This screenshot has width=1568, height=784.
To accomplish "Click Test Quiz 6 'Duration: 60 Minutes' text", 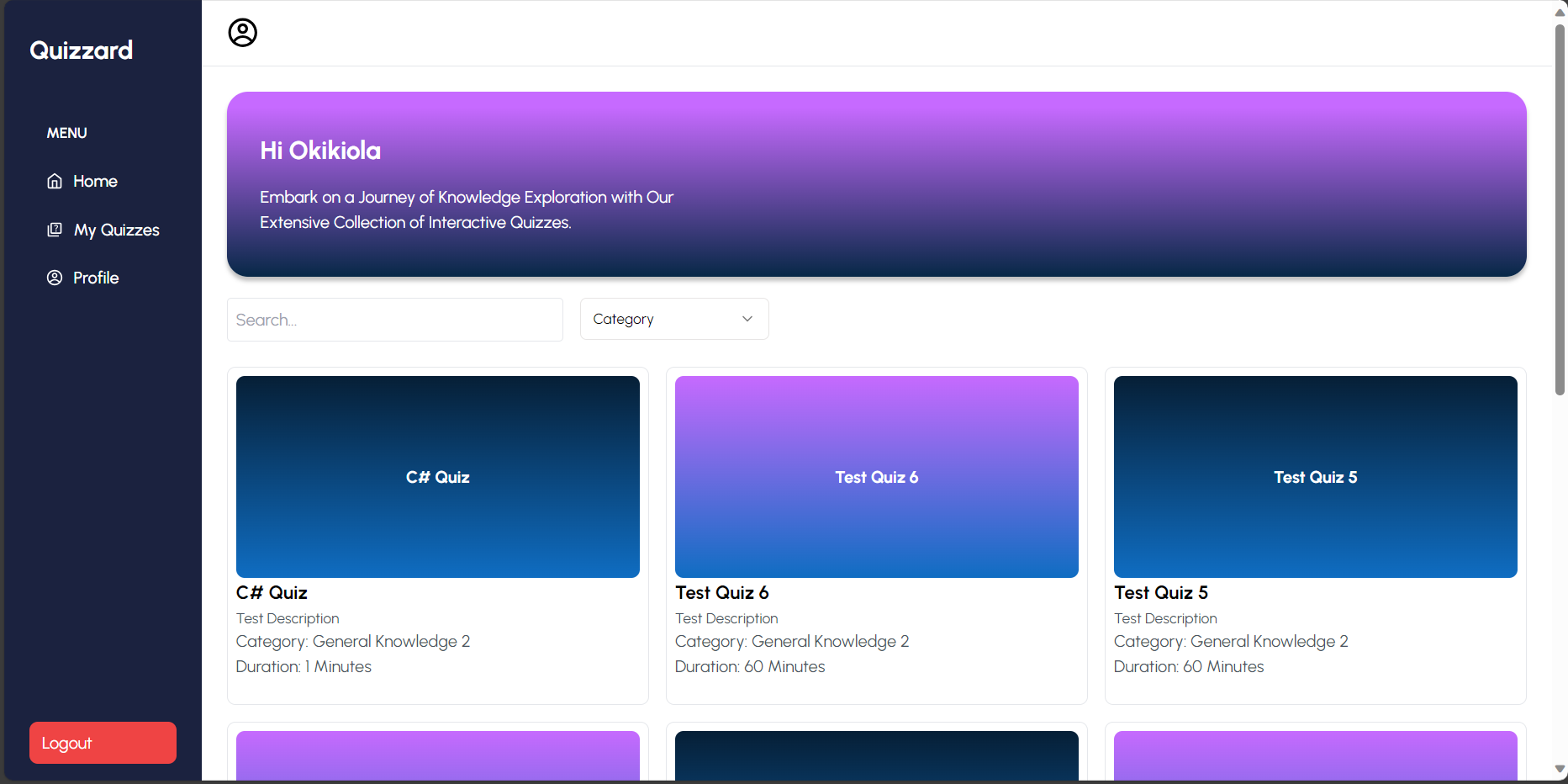I will pos(750,666).
